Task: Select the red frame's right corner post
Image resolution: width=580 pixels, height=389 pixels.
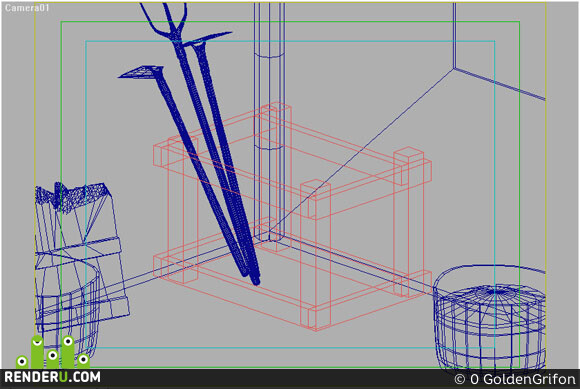Action: click(x=408, y=222)
